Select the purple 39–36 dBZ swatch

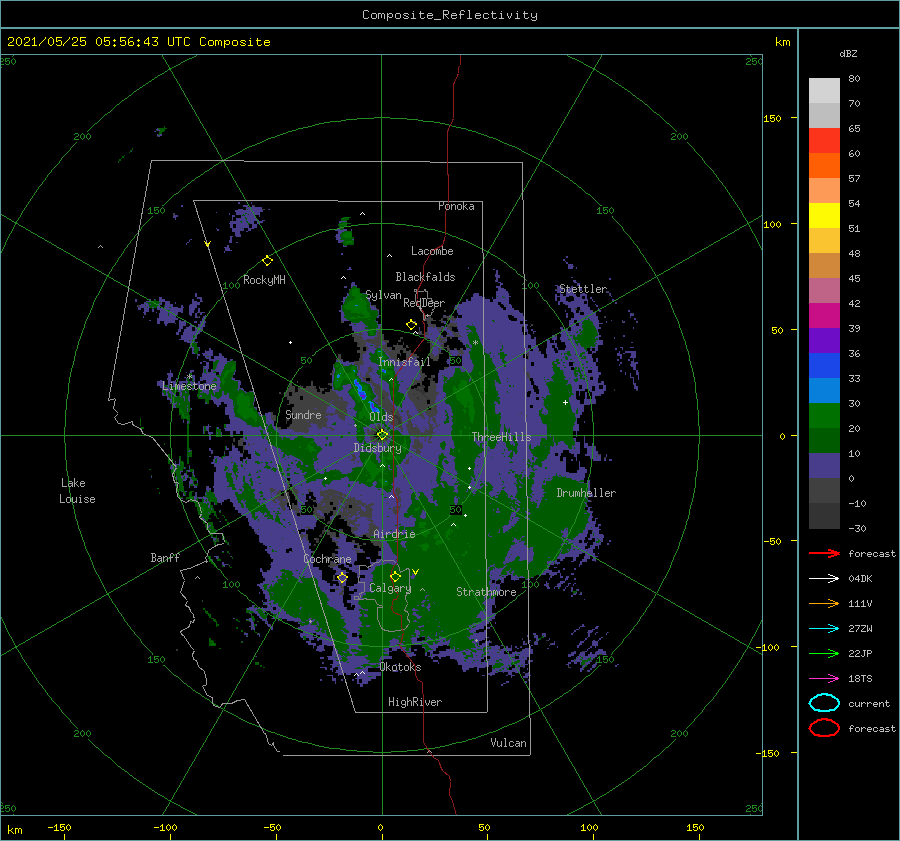[x=824, y=341]
